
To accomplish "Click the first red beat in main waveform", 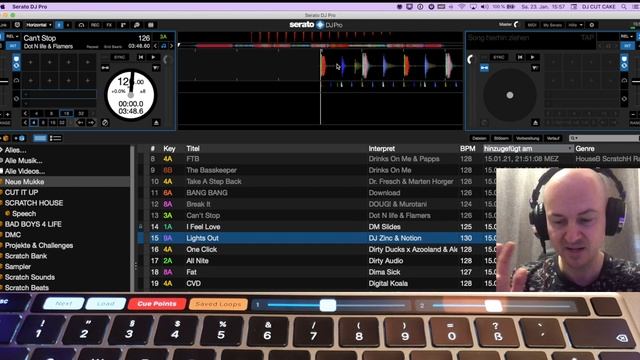I will (x=323, y=66).
